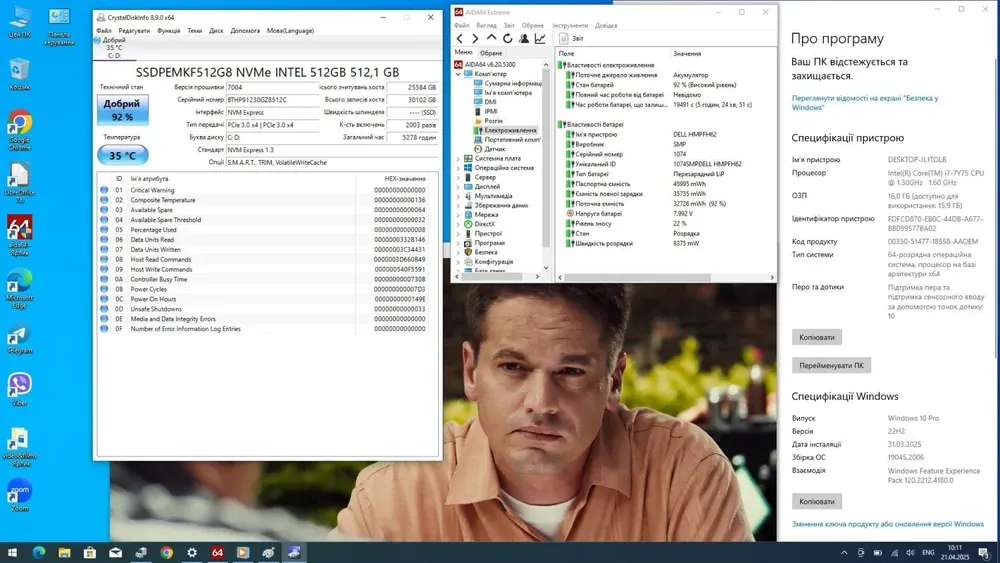Open the Інструменти menu in AIDA64
Screen dimensions: 1000x563
pyautogui.click(x=570, y=25)
